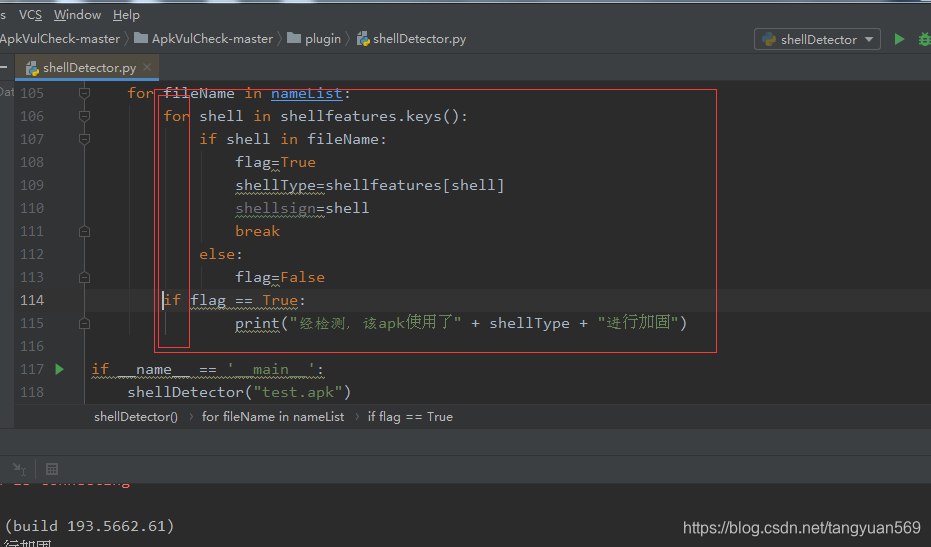Click flag=False on line 113
The image size is (931, 547).
[280, 277]
